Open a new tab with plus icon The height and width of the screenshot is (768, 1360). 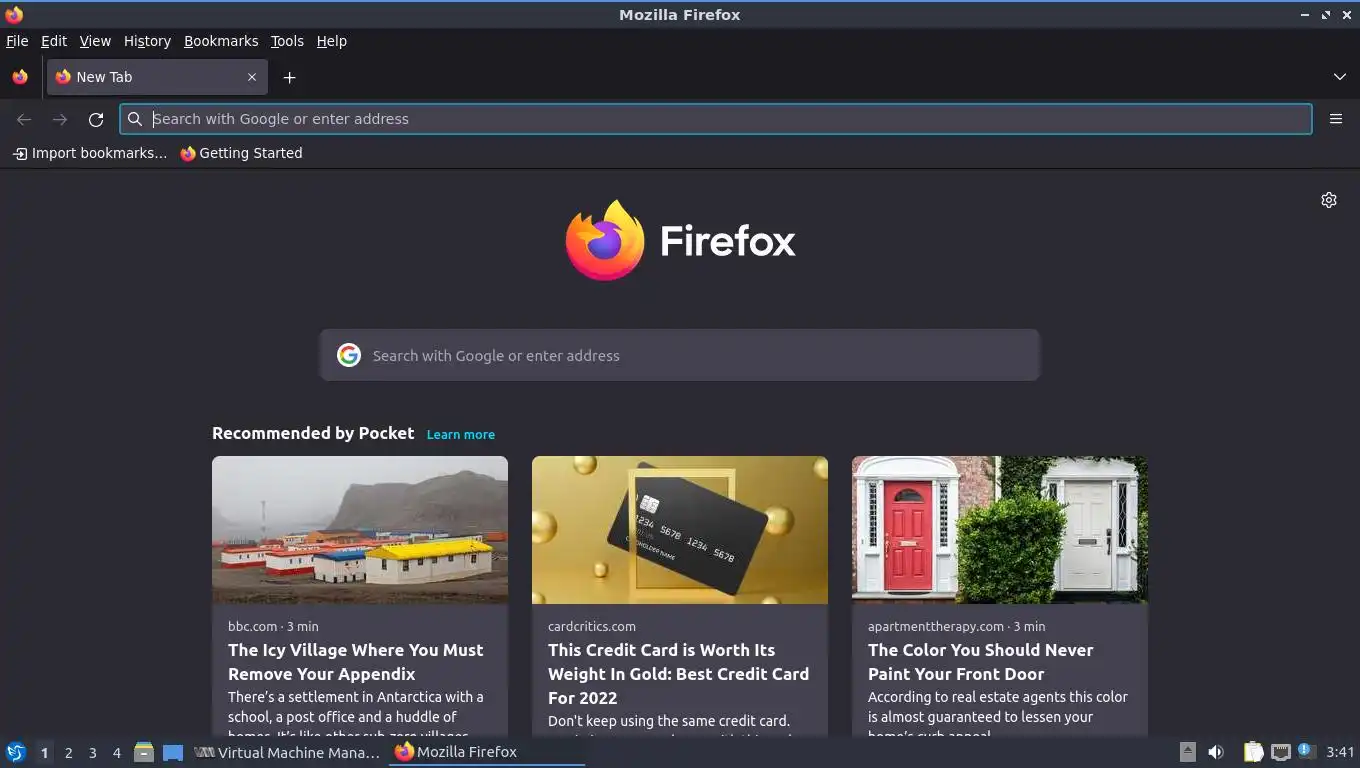click(289, 77)
